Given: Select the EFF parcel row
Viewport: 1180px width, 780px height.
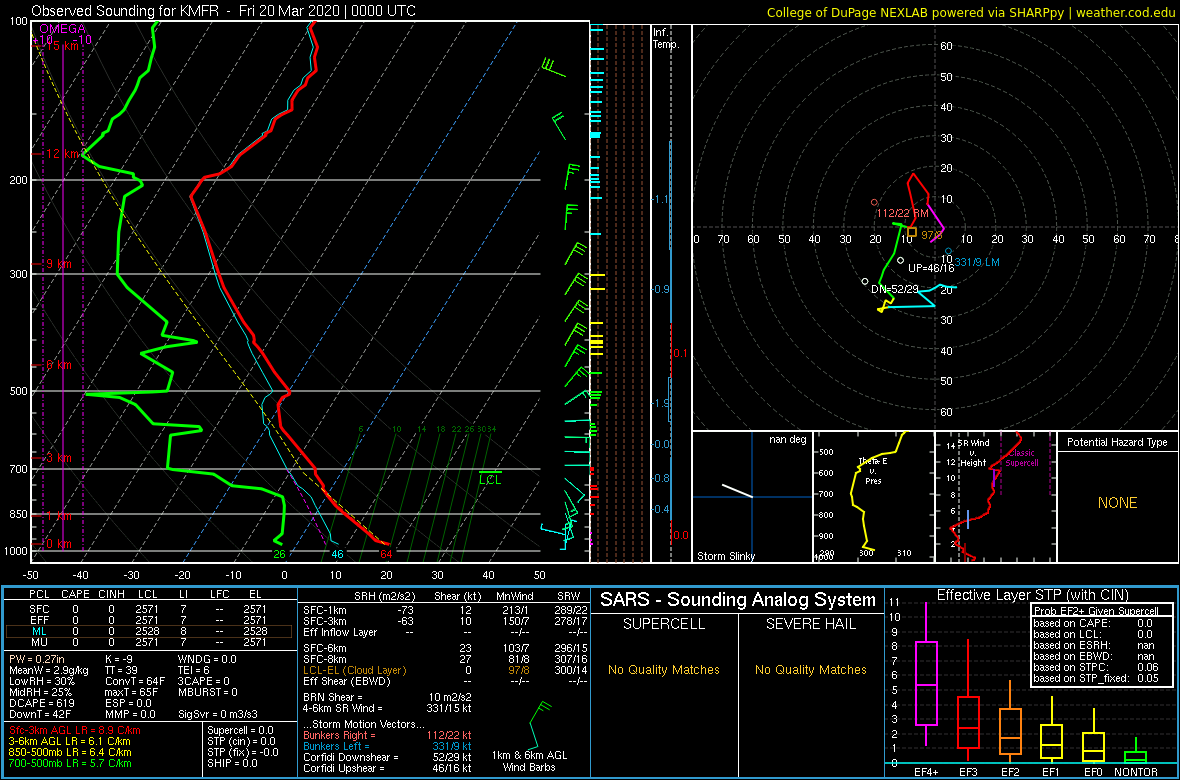Looking at the screenshot, I should click(150, 619).
